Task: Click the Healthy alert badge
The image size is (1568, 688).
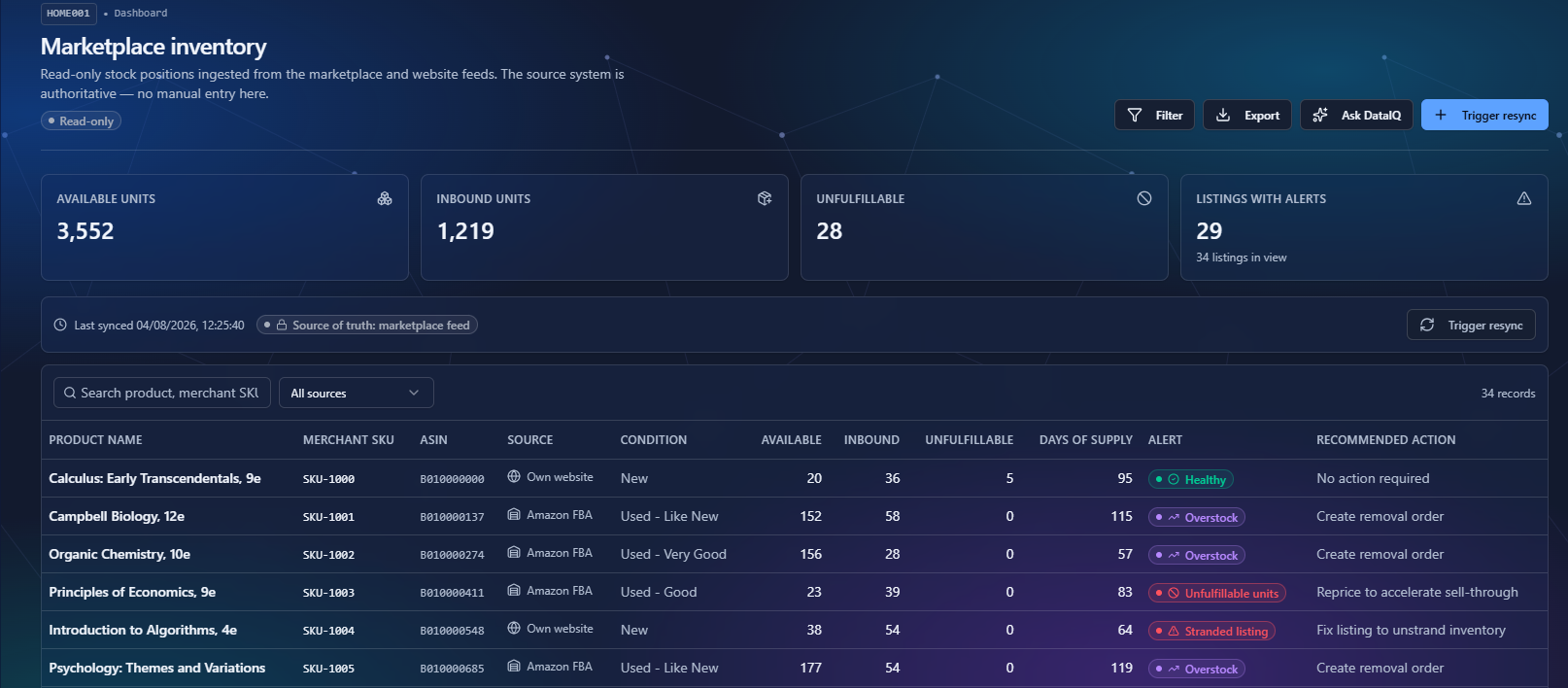Action: click(x=1191, y=479)
